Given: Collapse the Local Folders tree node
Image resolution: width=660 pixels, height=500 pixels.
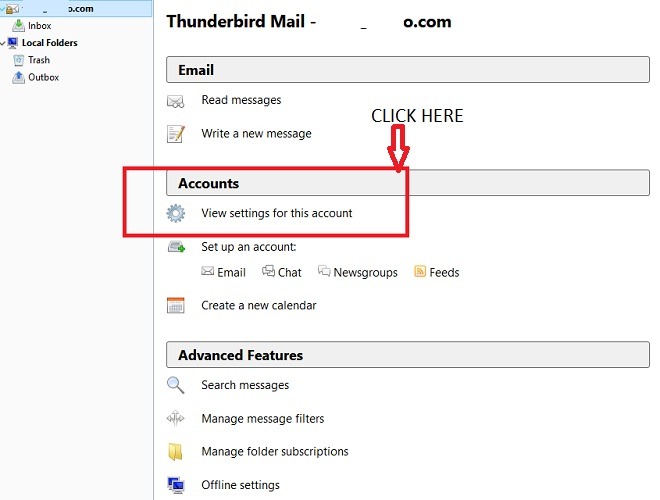Looking at the screenshot, I should tap(3, 43).
